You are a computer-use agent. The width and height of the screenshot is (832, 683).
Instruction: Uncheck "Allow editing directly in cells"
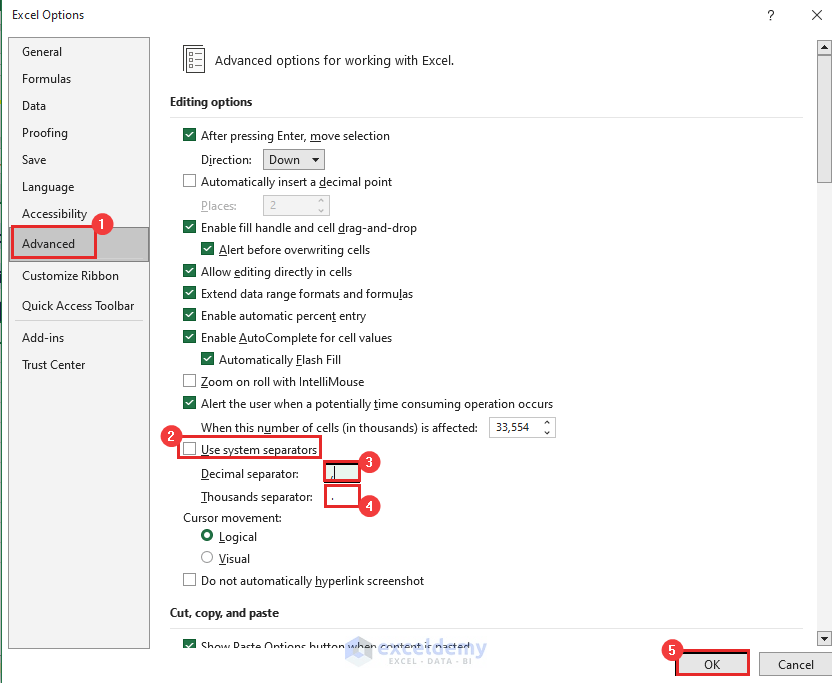tap(189, 270)
